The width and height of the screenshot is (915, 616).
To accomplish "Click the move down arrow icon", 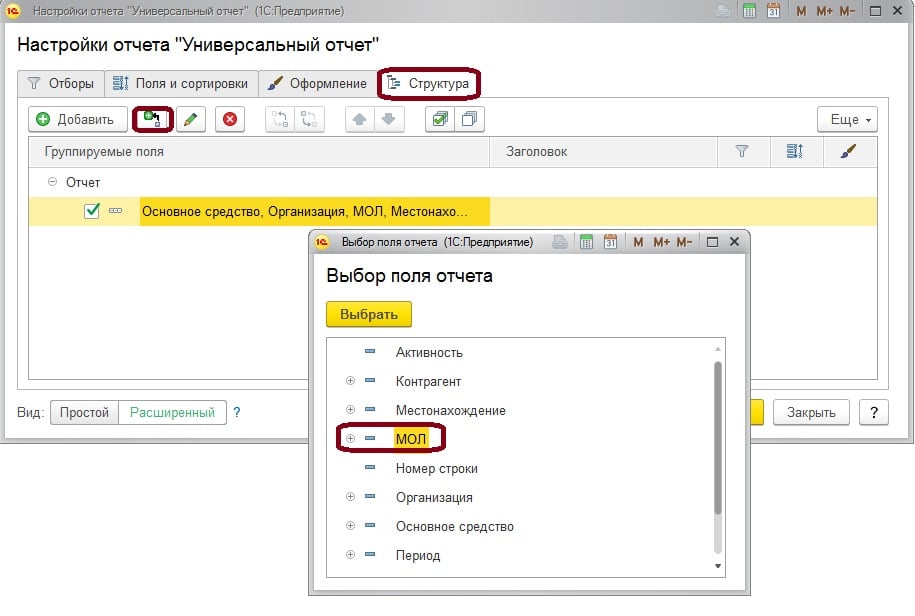I will [388, 119].
